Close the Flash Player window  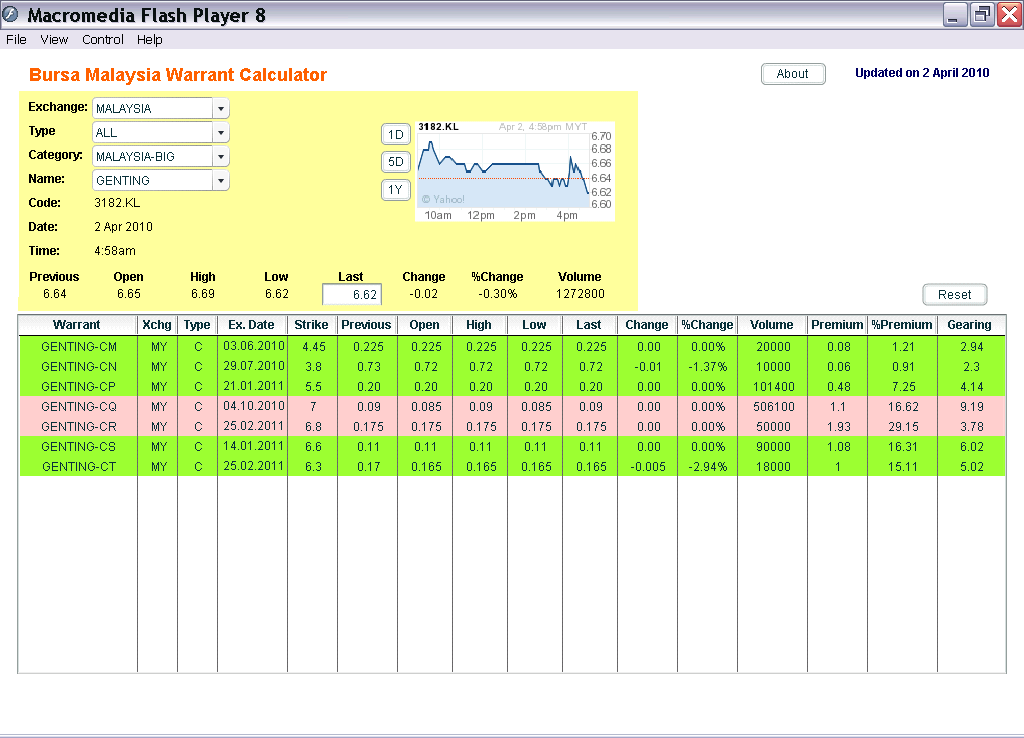(1008, 14)
